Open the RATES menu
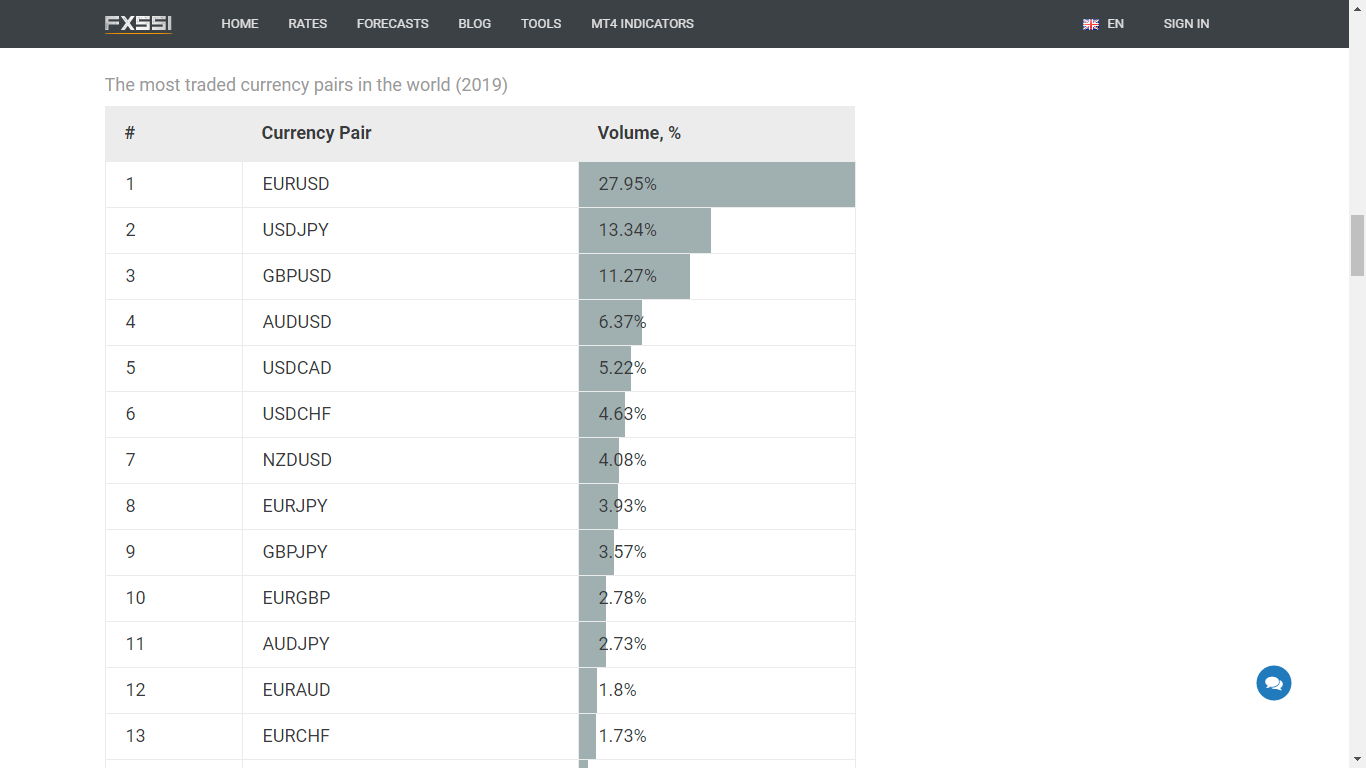The image size is (1366, 768). [308, 24]
